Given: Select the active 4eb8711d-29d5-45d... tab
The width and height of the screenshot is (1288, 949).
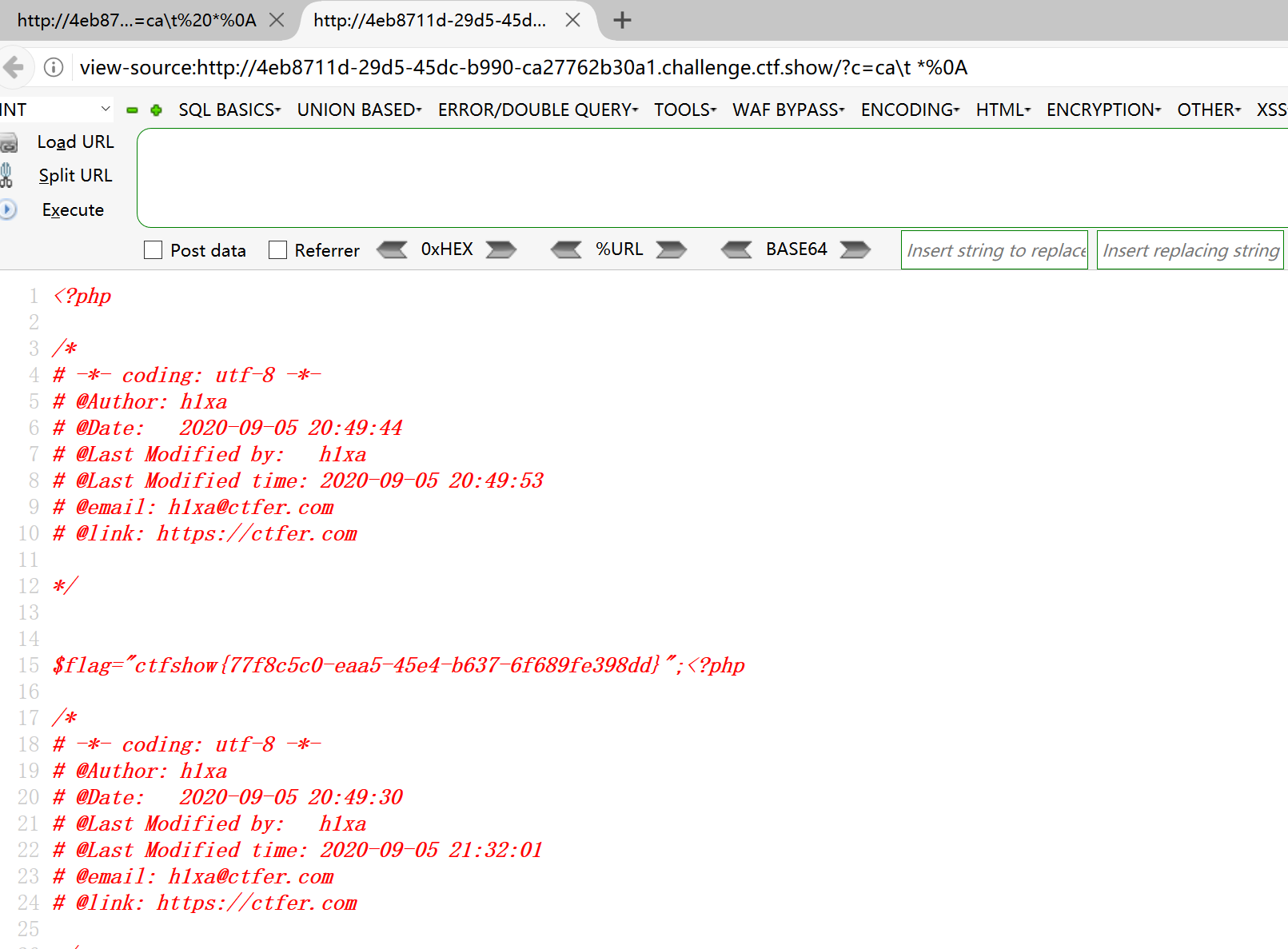Looking at the screenshot, I should (x=430, y=21).
